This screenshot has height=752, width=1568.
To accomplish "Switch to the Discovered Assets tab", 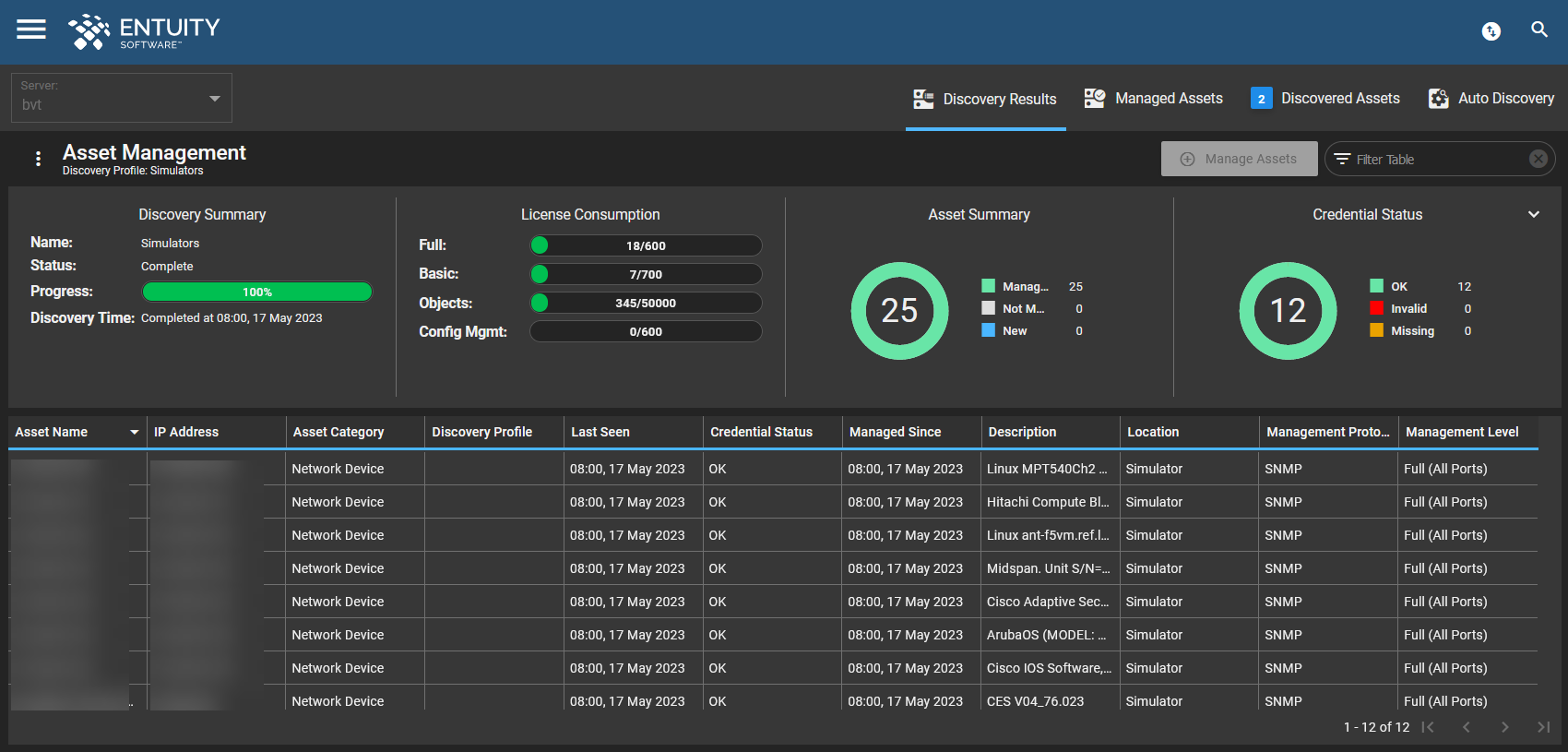I will coord(1324,98).
